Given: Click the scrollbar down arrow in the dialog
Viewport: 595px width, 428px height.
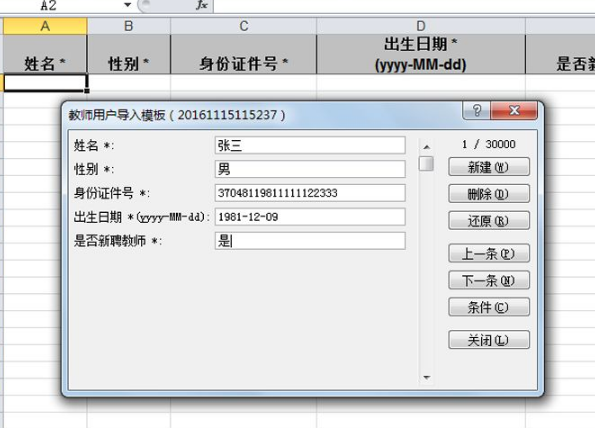Looking at the screenshot, I should (427, 378).
